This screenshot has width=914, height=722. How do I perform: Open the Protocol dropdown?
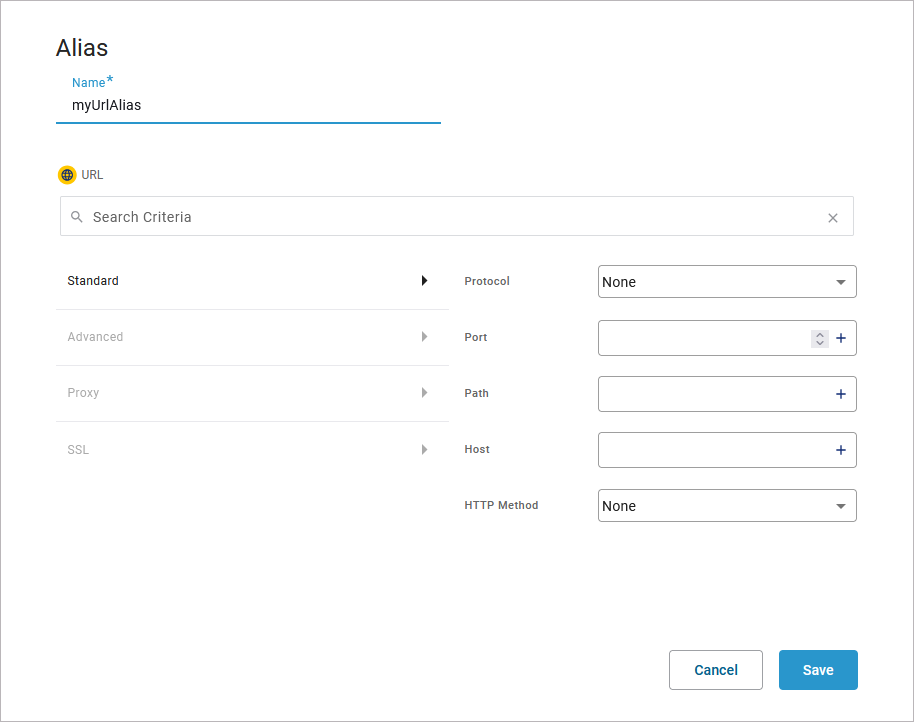tap(727, 282)
